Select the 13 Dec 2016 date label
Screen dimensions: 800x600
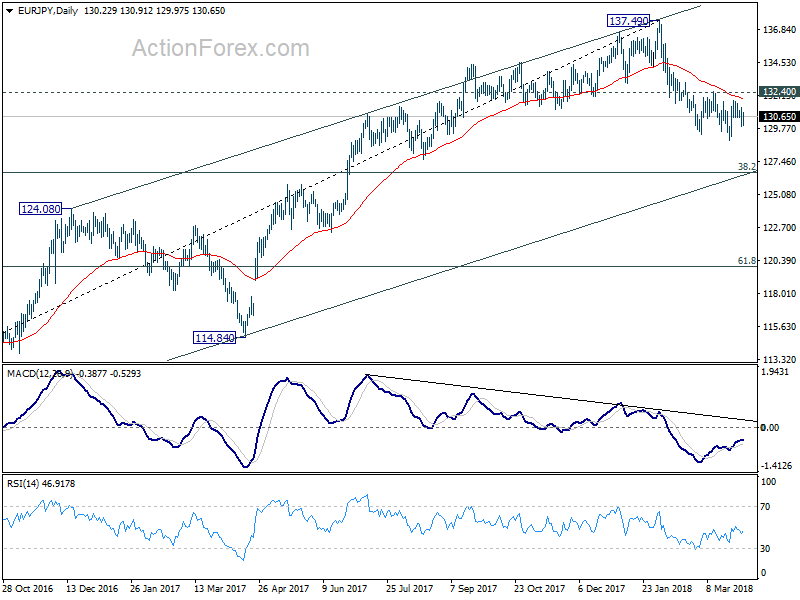[92, 589]
